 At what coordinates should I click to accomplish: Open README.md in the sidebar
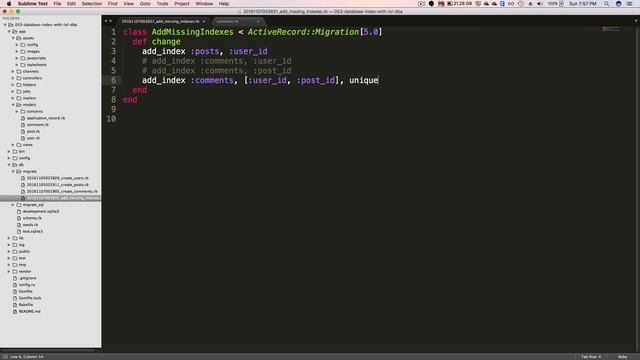pyautogui.click(x=29, y=311)
